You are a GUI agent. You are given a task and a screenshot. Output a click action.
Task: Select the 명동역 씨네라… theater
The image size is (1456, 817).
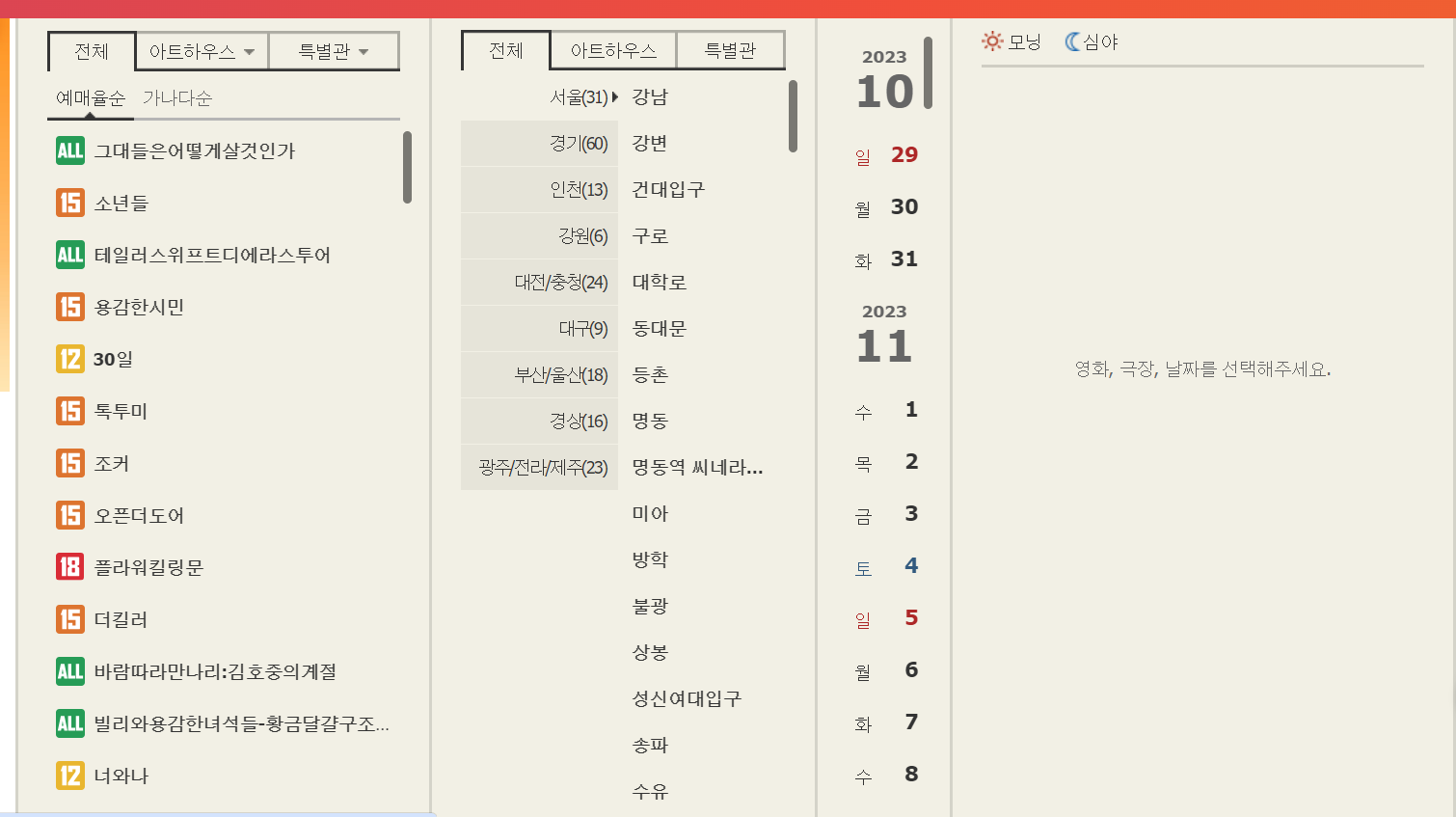[697, 468]
